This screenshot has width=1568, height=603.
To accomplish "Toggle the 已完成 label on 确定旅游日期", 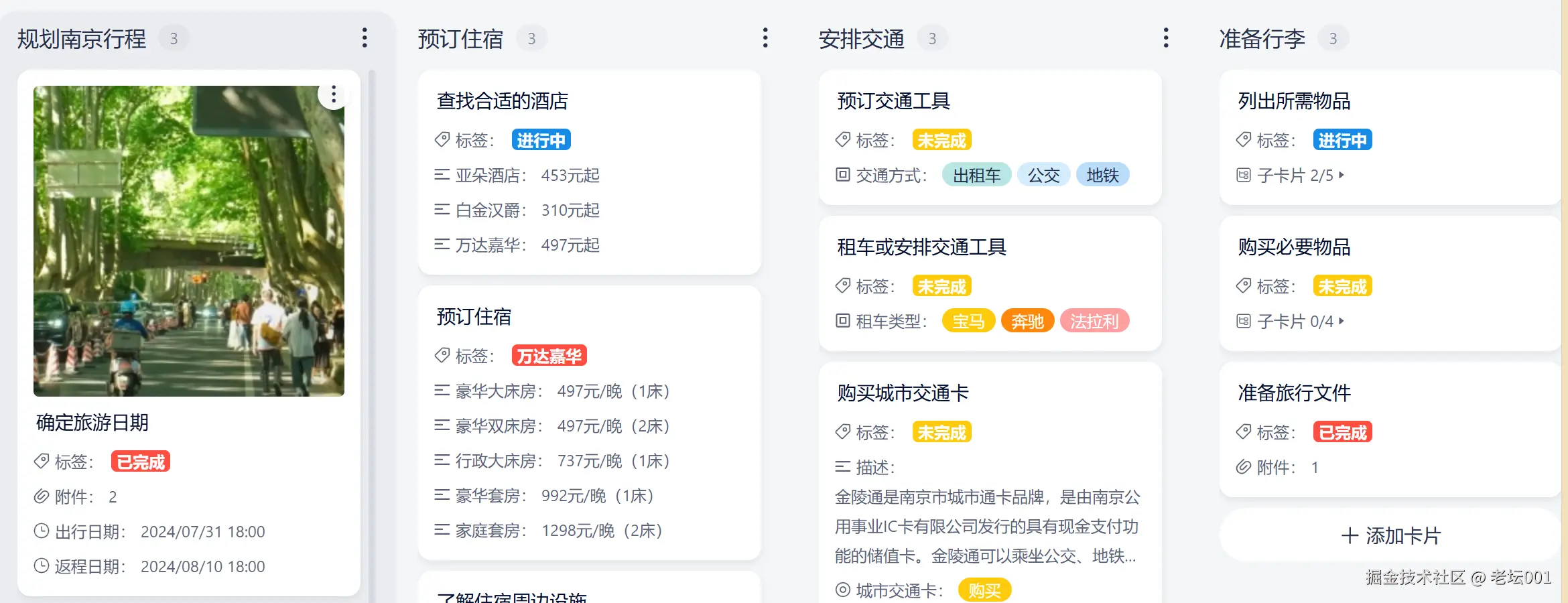I will point(140,461).
